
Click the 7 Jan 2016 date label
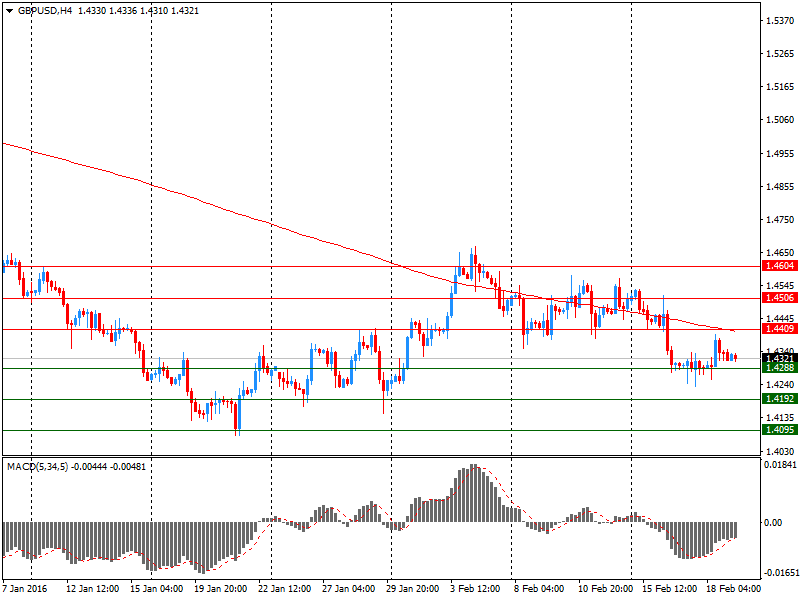(x=24, y=588)
